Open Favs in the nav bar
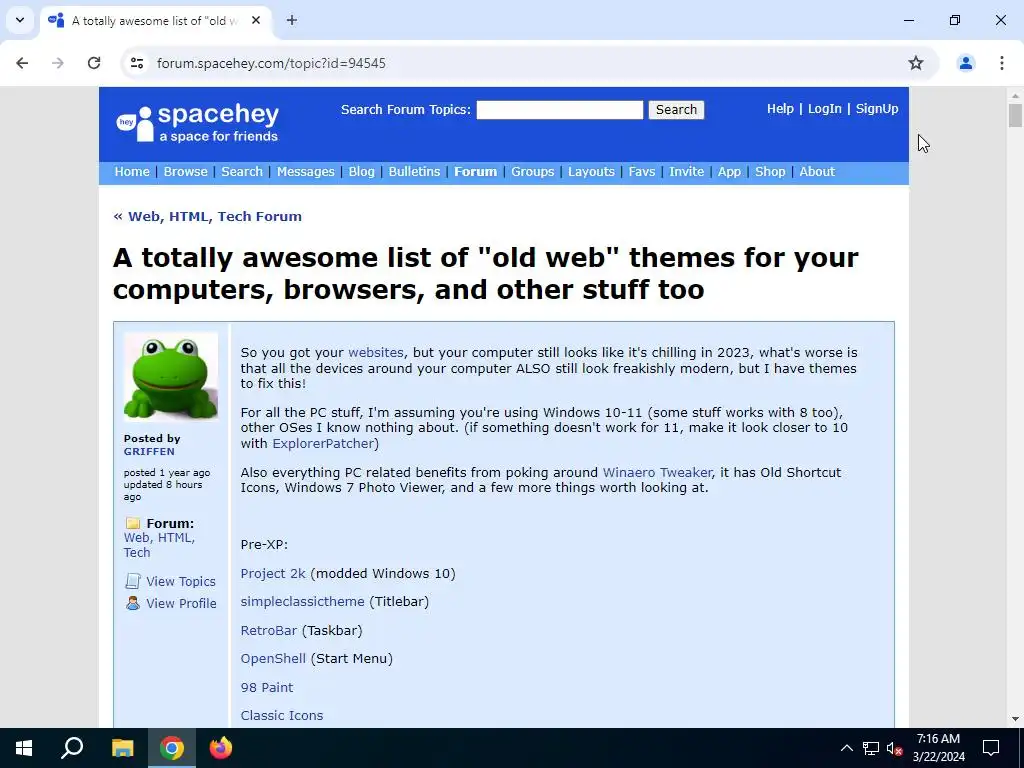Image resolution: width=1024 pixels, height=768 pixels. pyautogui.click(x=641, y=172)
